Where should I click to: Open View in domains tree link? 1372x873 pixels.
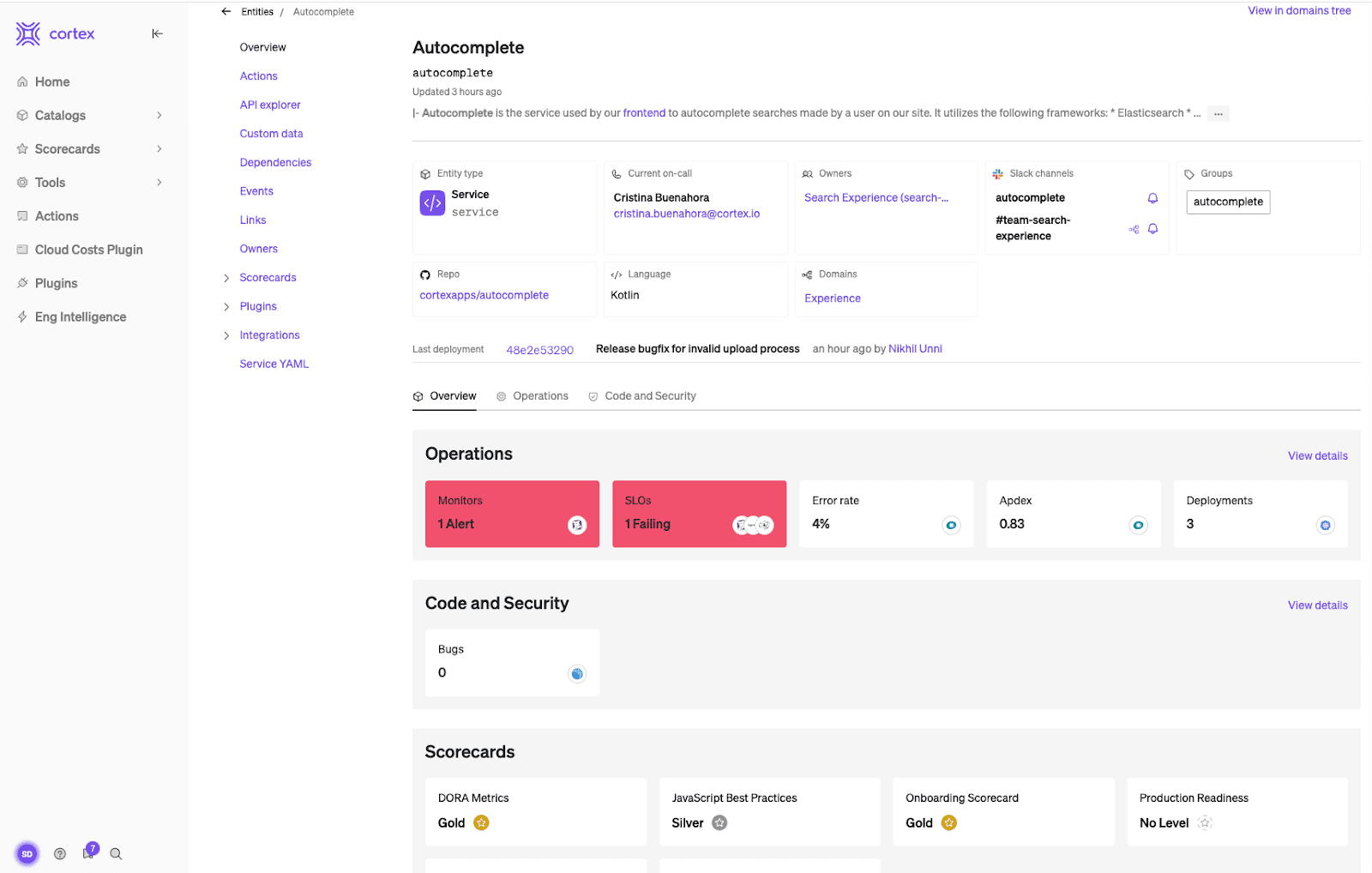click(1298, 10)
